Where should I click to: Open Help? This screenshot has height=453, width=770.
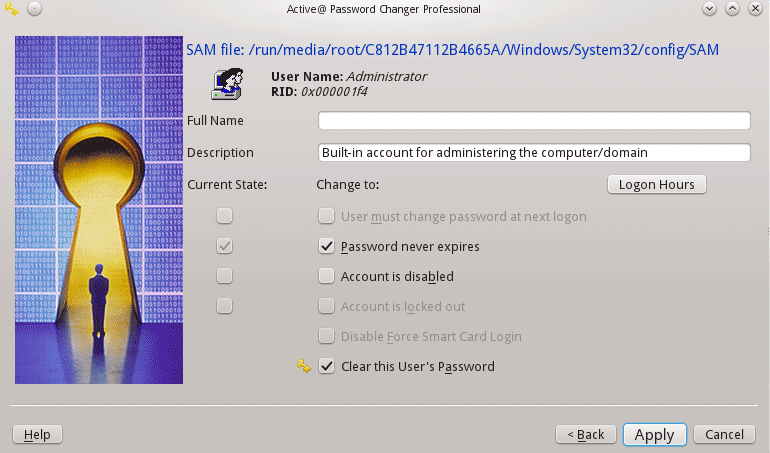[37, 435]
